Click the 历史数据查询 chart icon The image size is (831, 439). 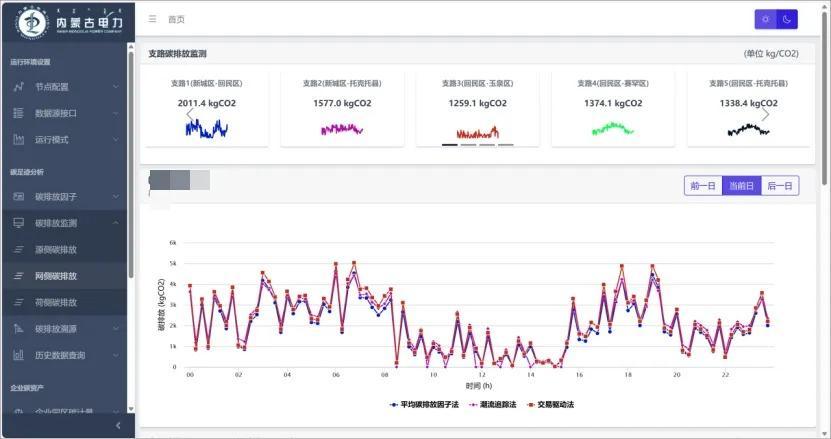click(19, 355)
